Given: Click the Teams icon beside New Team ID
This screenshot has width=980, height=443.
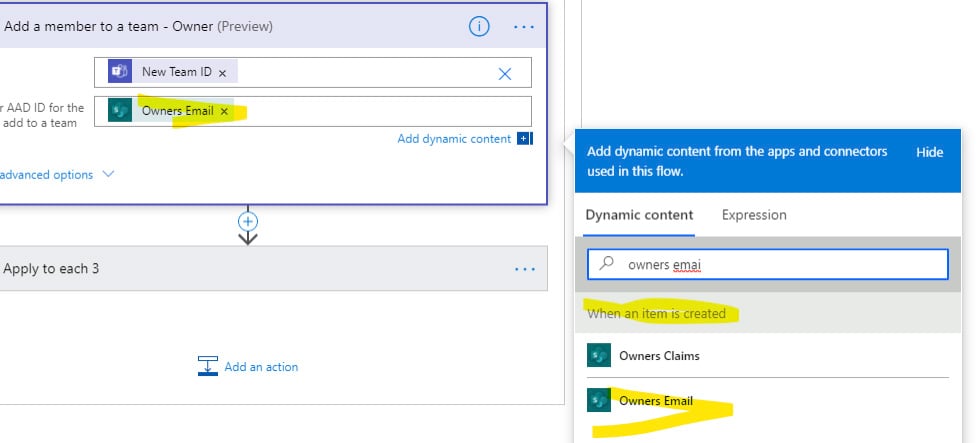Looking at the screenshot, I should click(x=119, y=72).
